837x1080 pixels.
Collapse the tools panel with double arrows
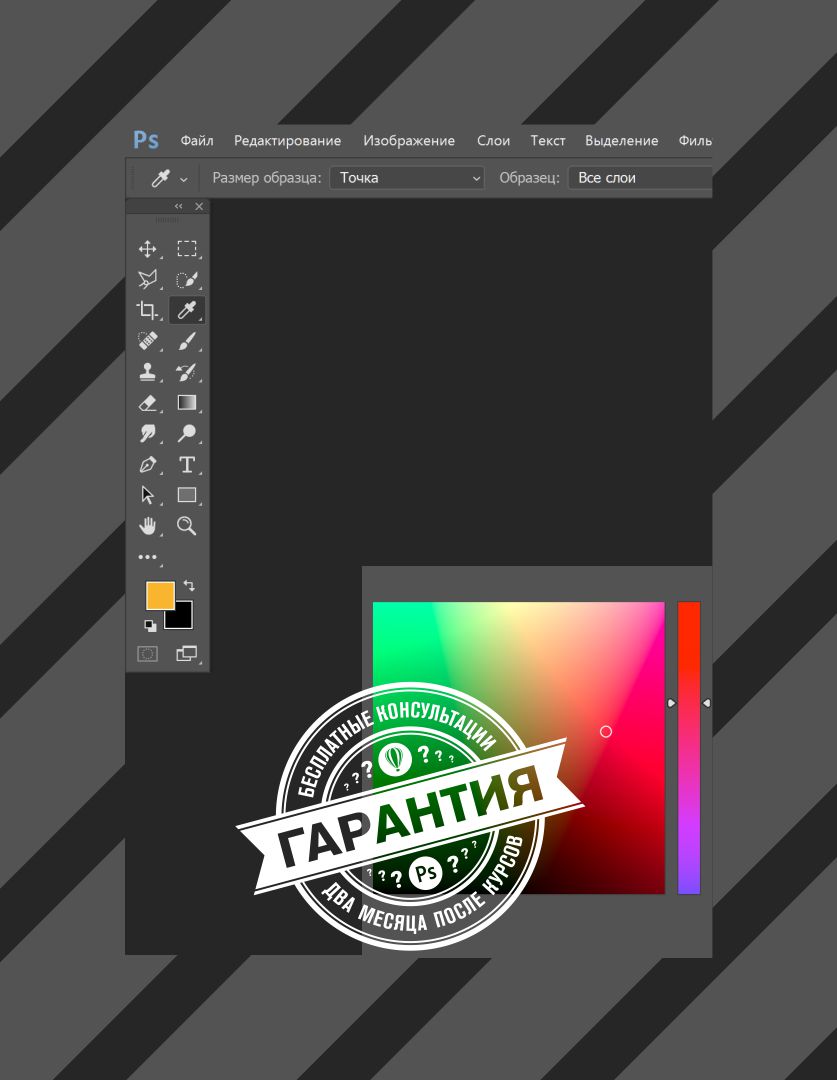click(x=179, y=207)
